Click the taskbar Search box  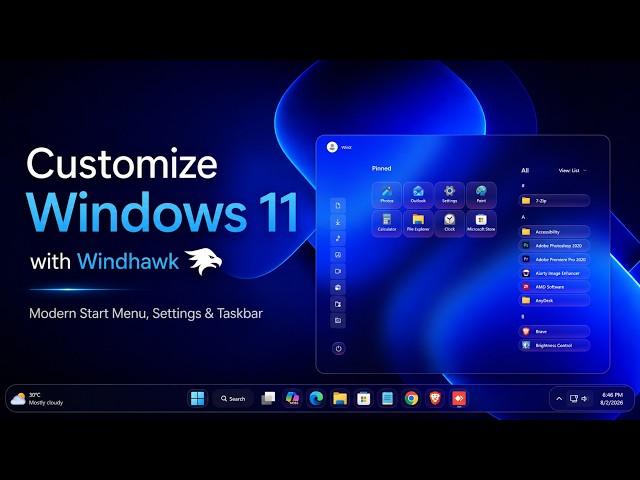233,398
